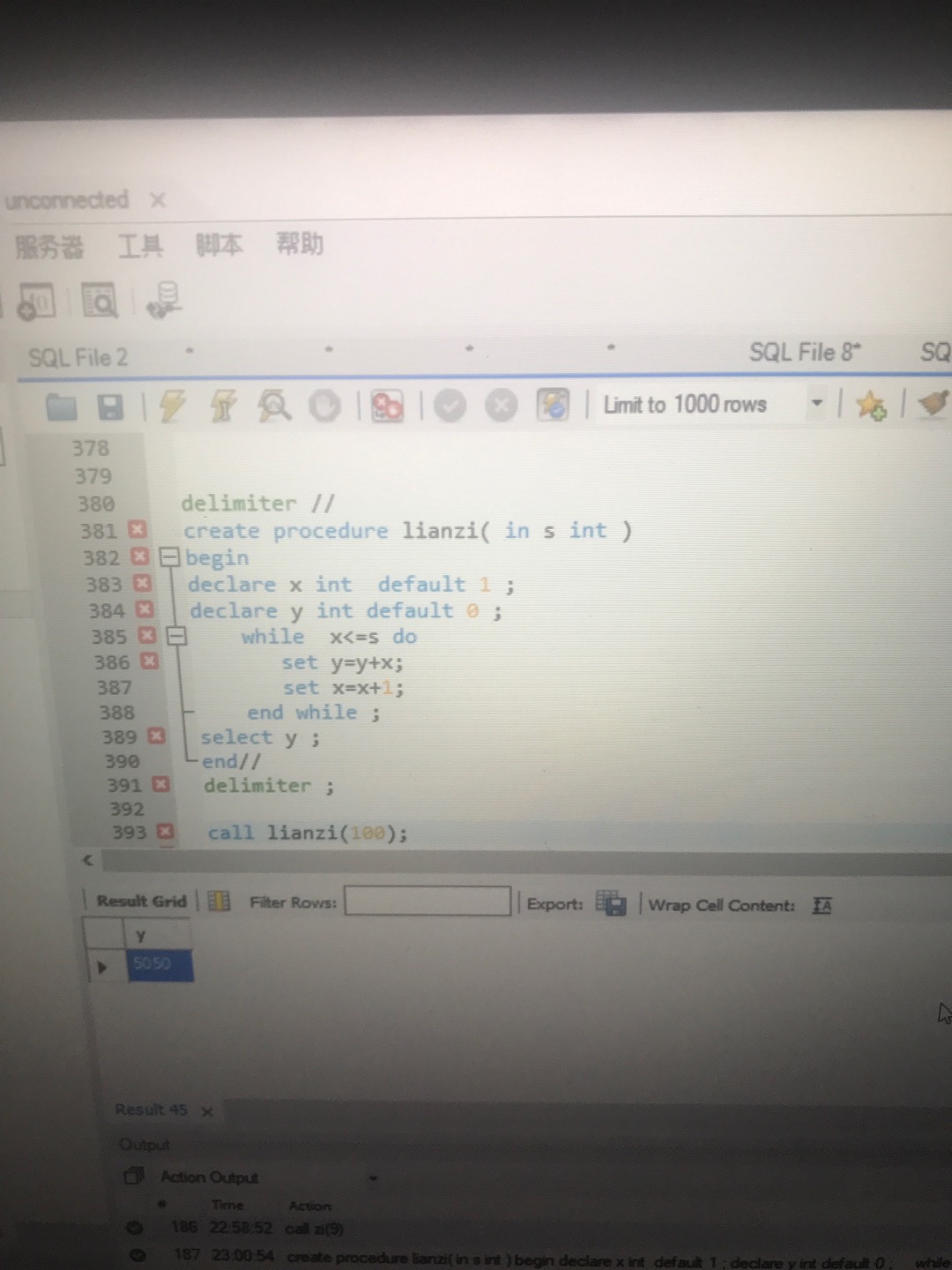Export recordset with Export icon

[610, 903]
